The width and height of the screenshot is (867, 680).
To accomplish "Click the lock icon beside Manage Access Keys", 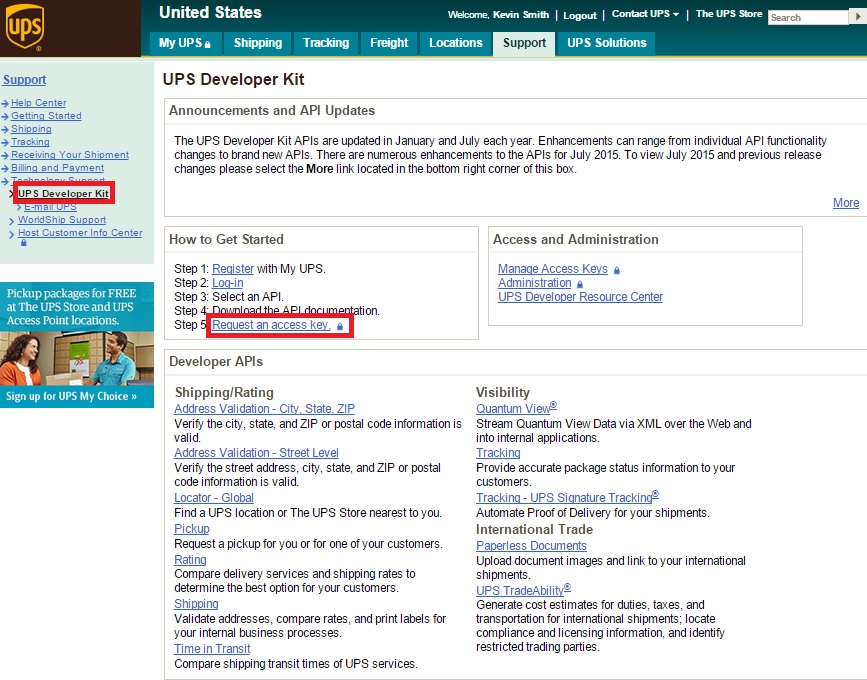I will tap(617, 270).
